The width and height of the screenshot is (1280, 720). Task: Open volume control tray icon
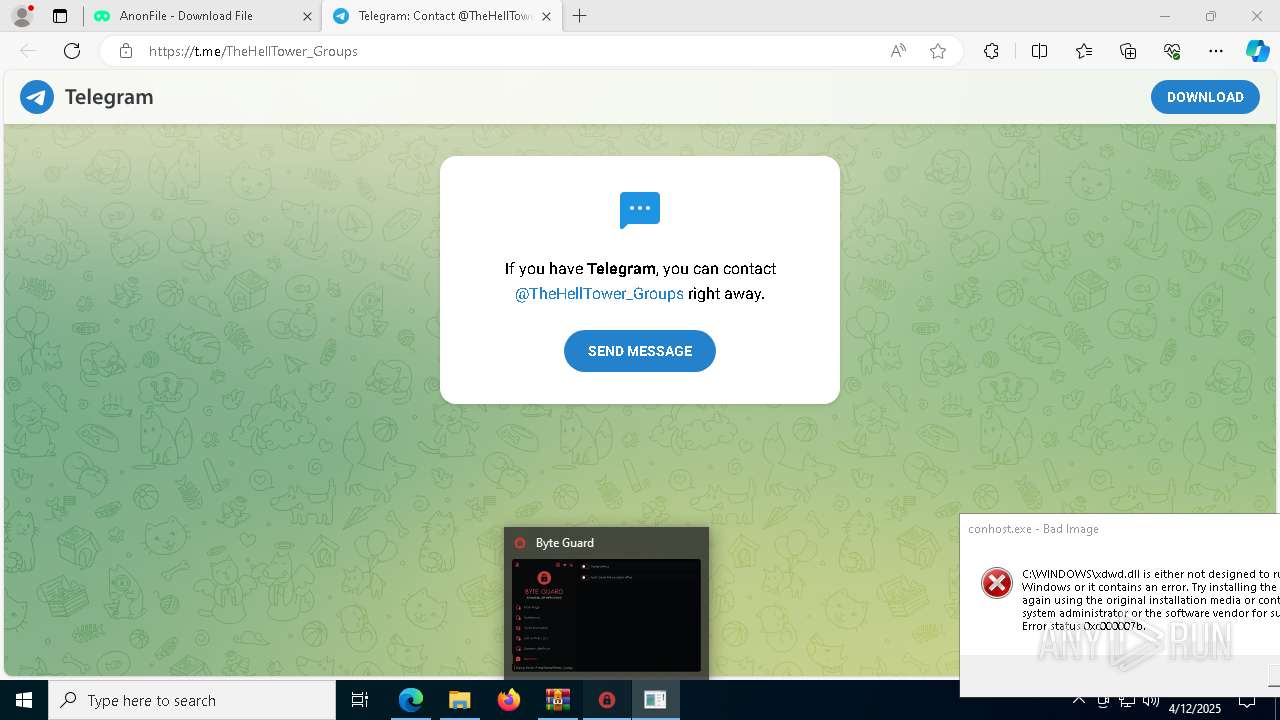point(1151,701)
